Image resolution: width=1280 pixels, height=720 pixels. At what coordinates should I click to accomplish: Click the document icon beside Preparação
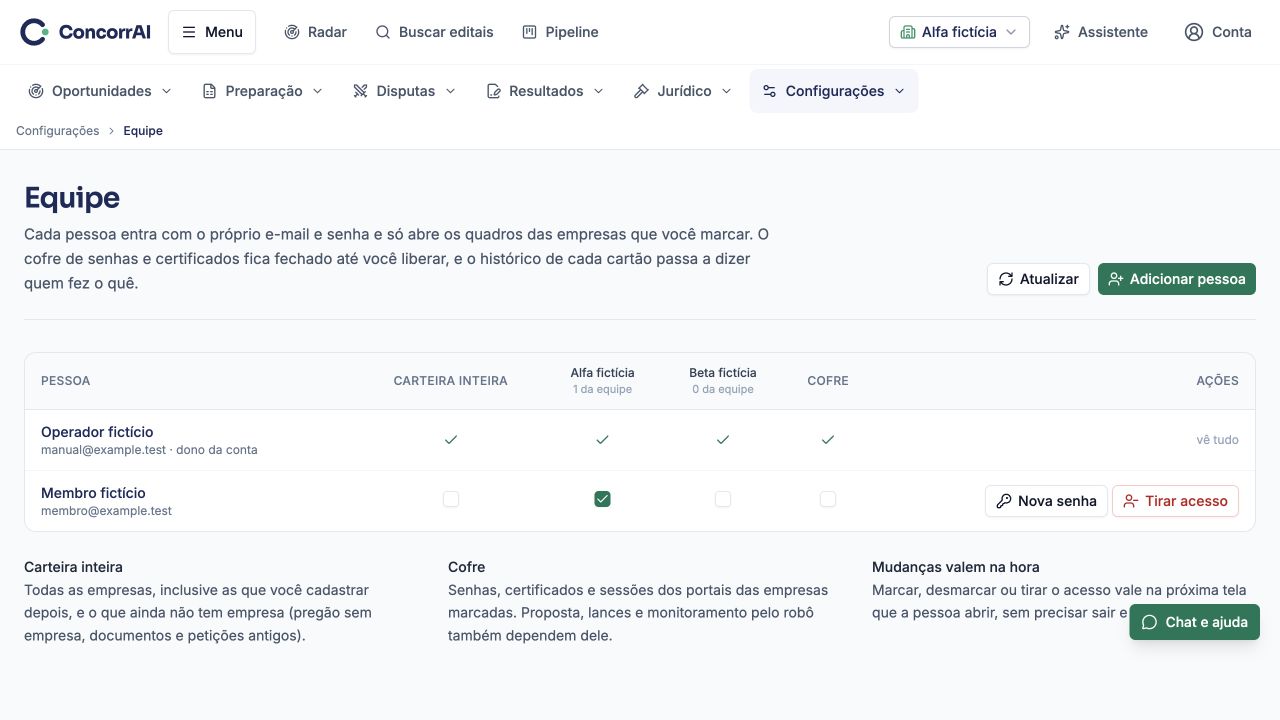coord(210,91)
